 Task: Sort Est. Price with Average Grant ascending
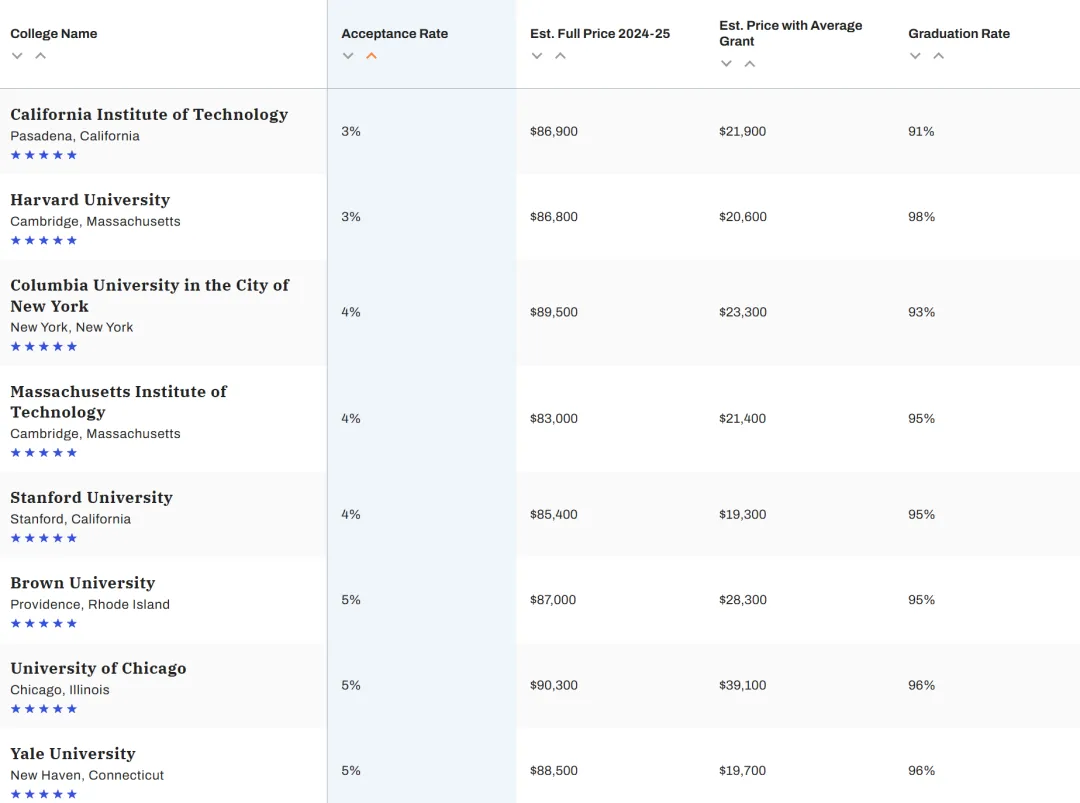749,63
